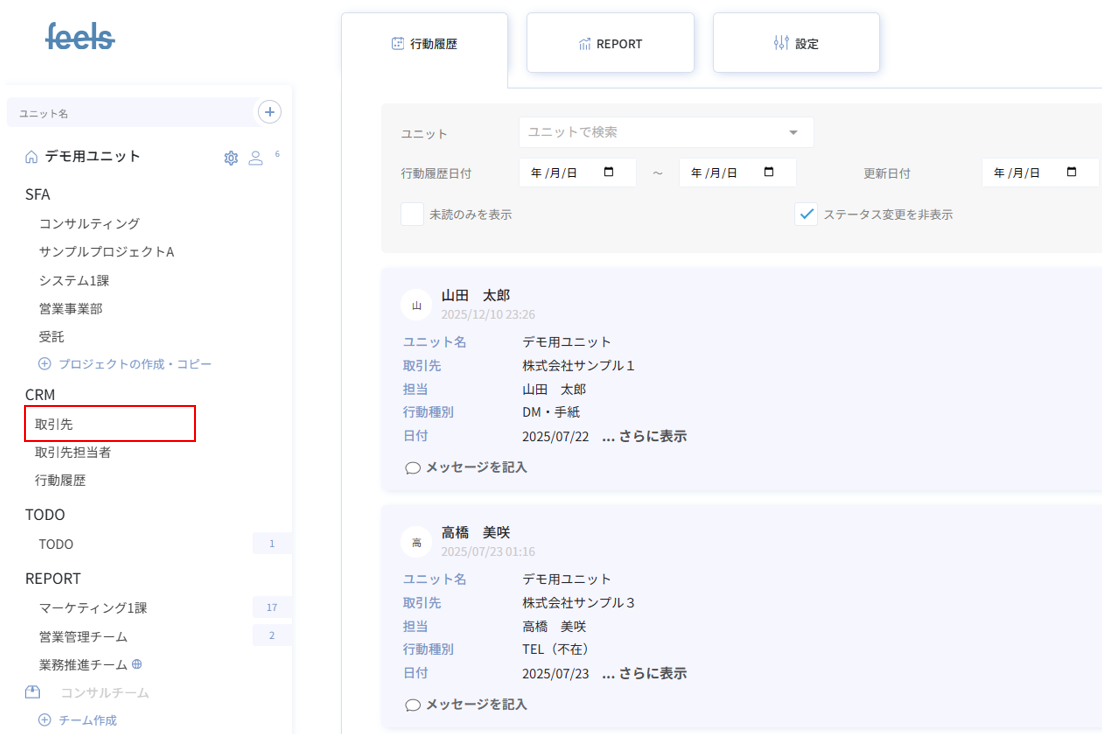Click the plus icon to add unit

pyautogui.click(x=269, y=112)
